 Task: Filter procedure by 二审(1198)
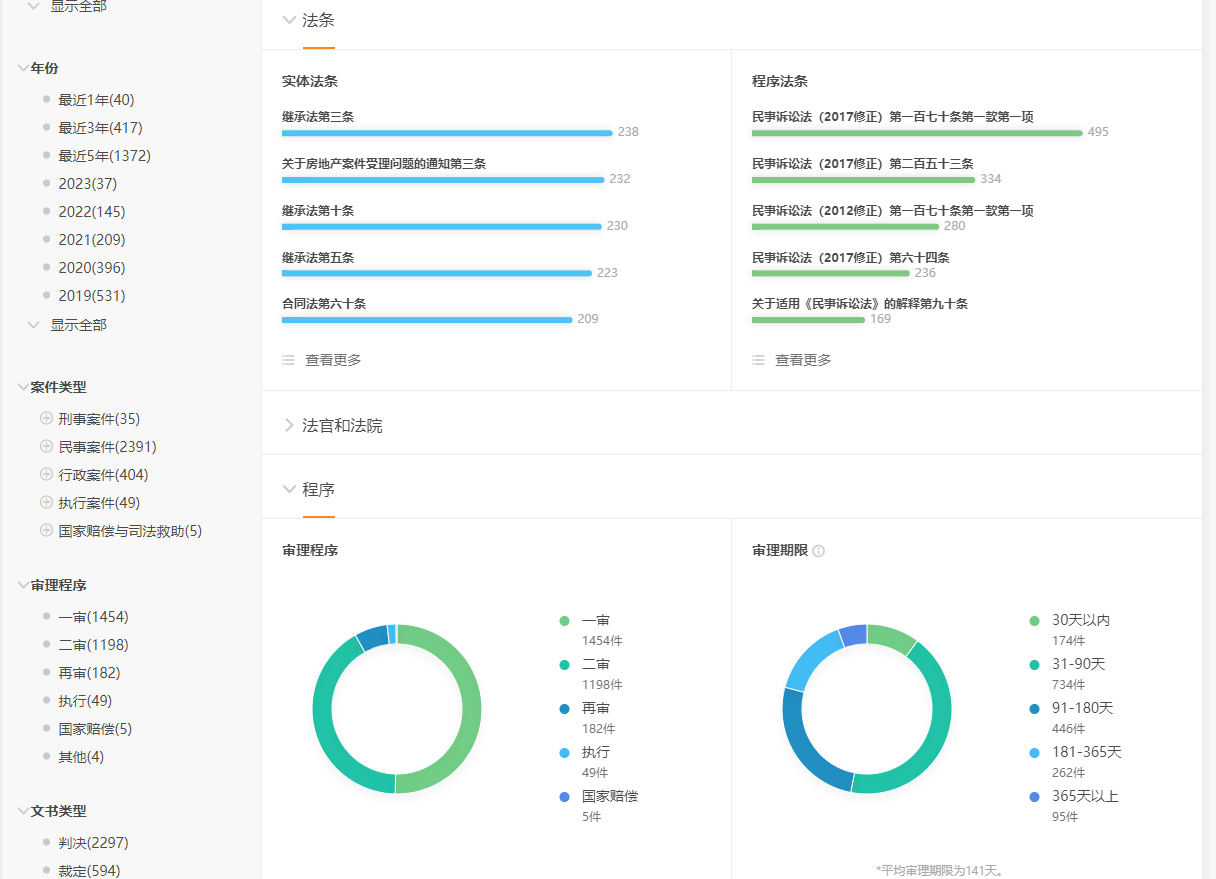[93, 645]
